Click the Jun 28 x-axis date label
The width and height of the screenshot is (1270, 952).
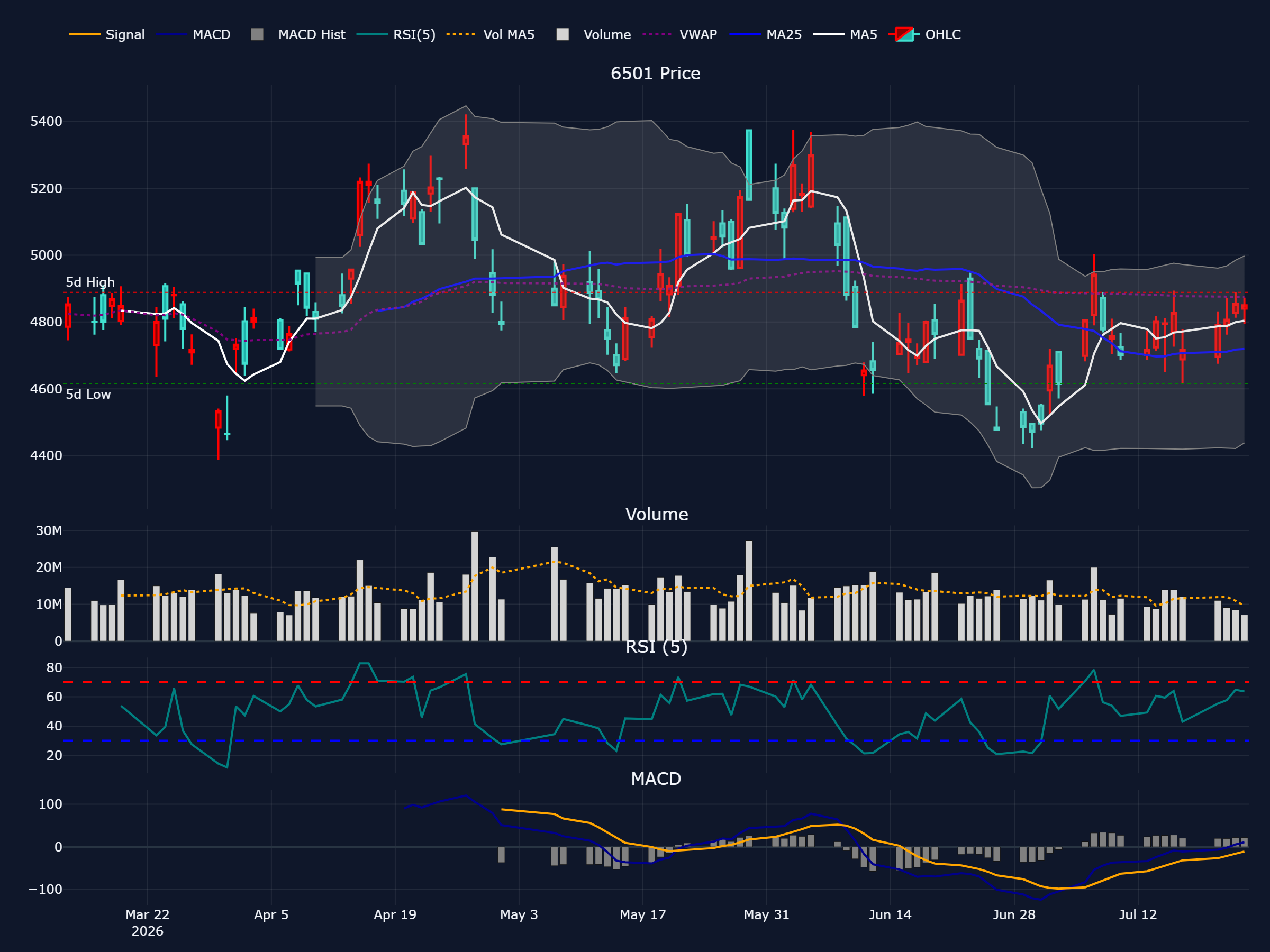click(x=1014, y=914)
